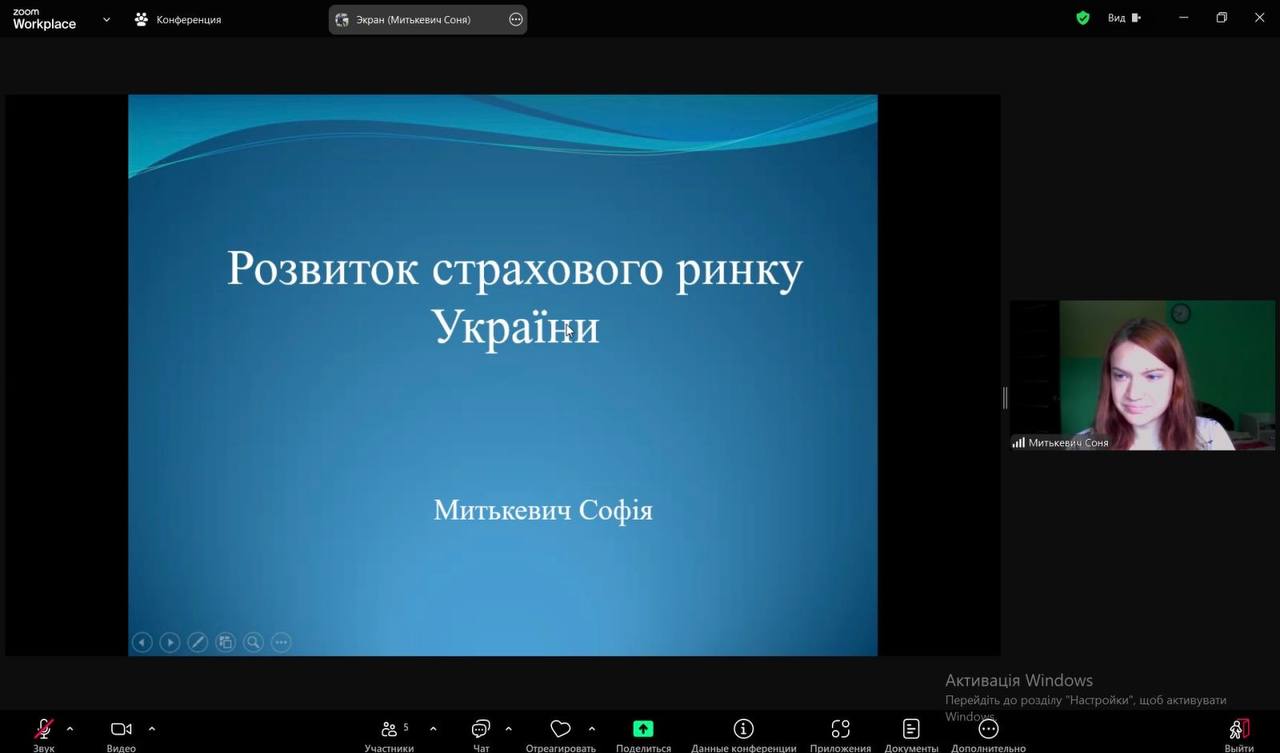Open the Документы icon

point(911,730)
